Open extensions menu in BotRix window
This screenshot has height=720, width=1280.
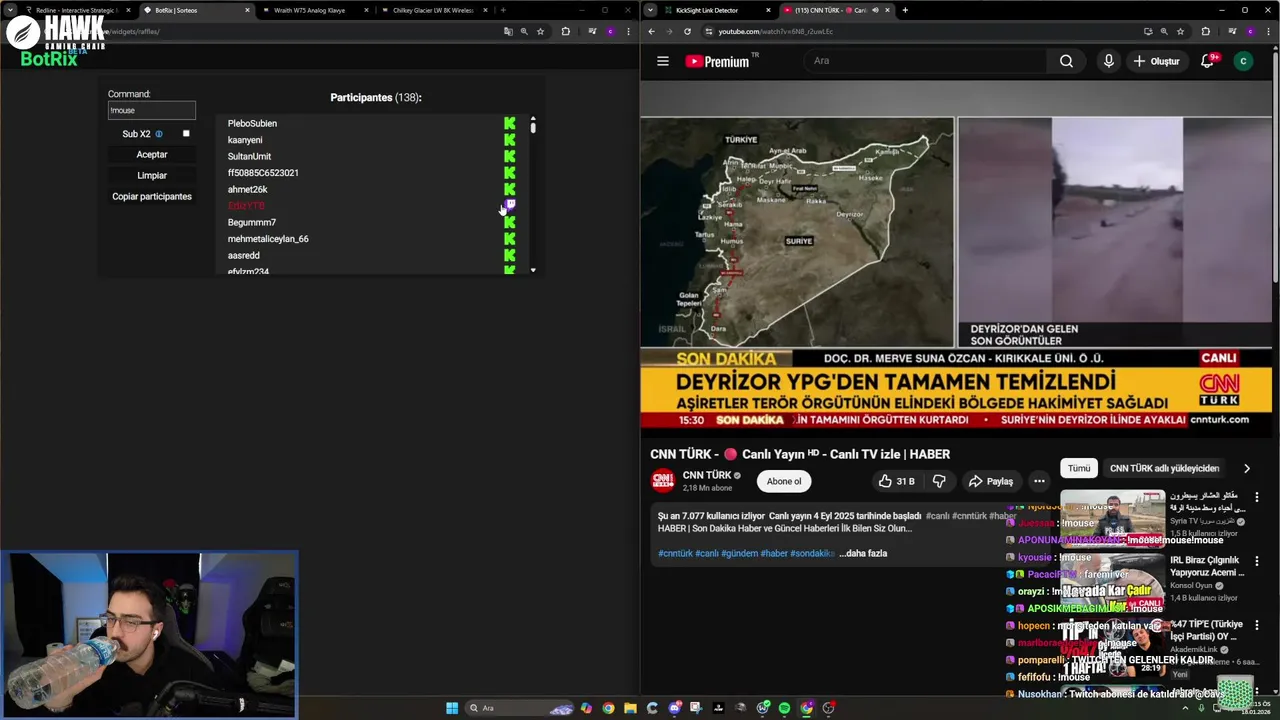565,31
